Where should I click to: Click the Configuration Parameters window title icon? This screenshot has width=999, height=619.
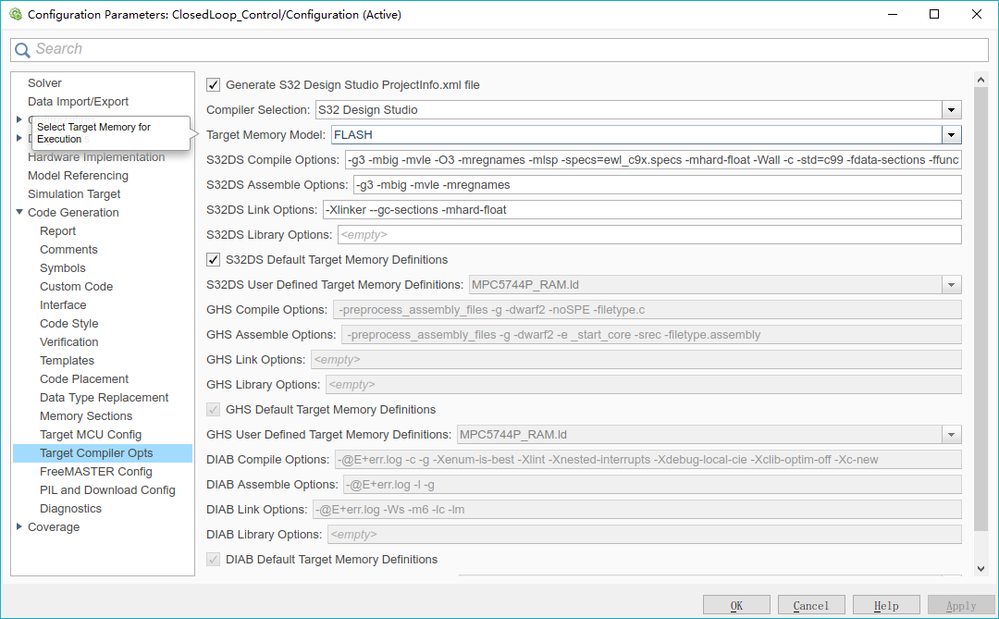pos(15,14)
